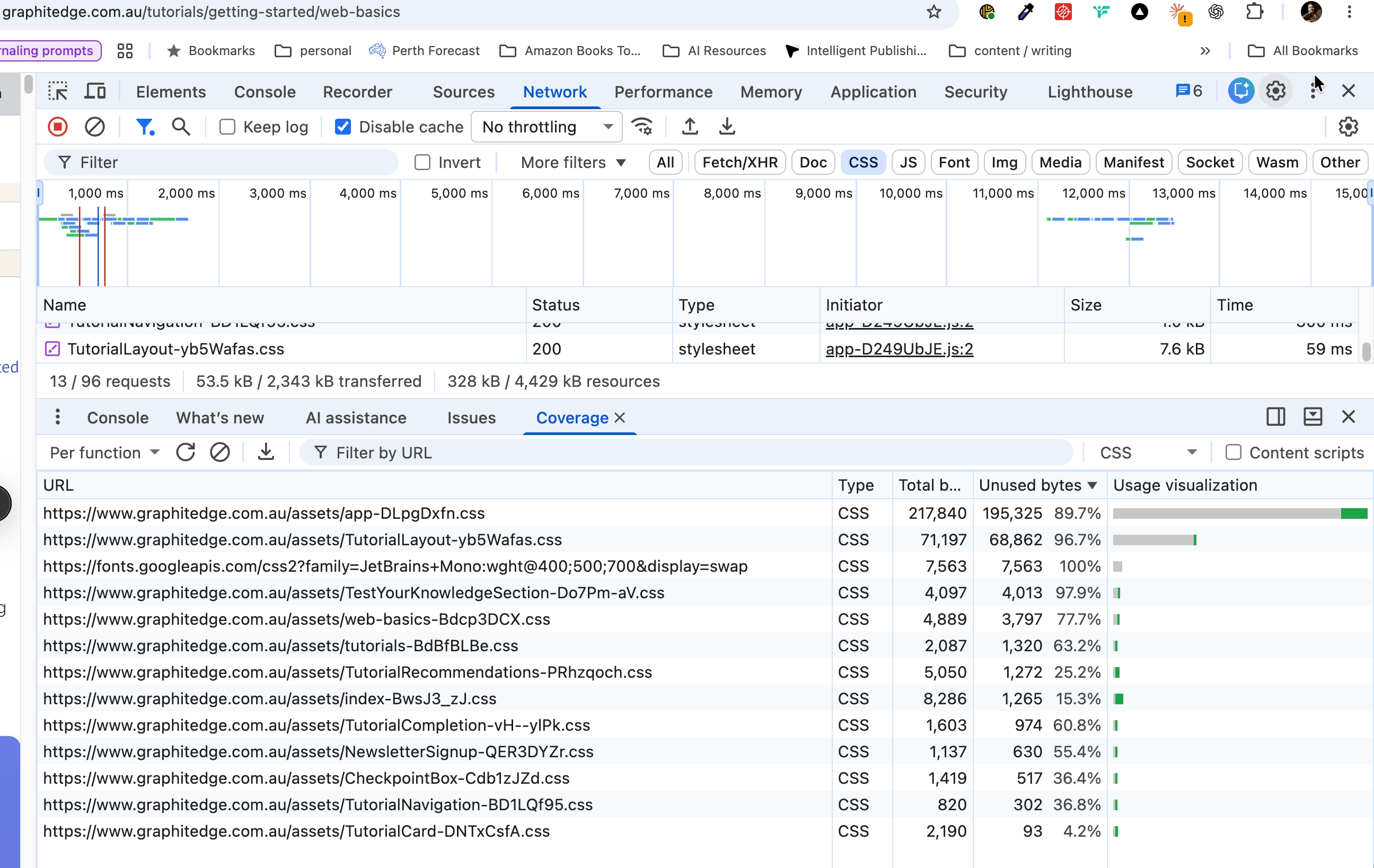Open Per function coverage mode dropdown
This screenshot has width=1374, height=868.
point(104,452)
